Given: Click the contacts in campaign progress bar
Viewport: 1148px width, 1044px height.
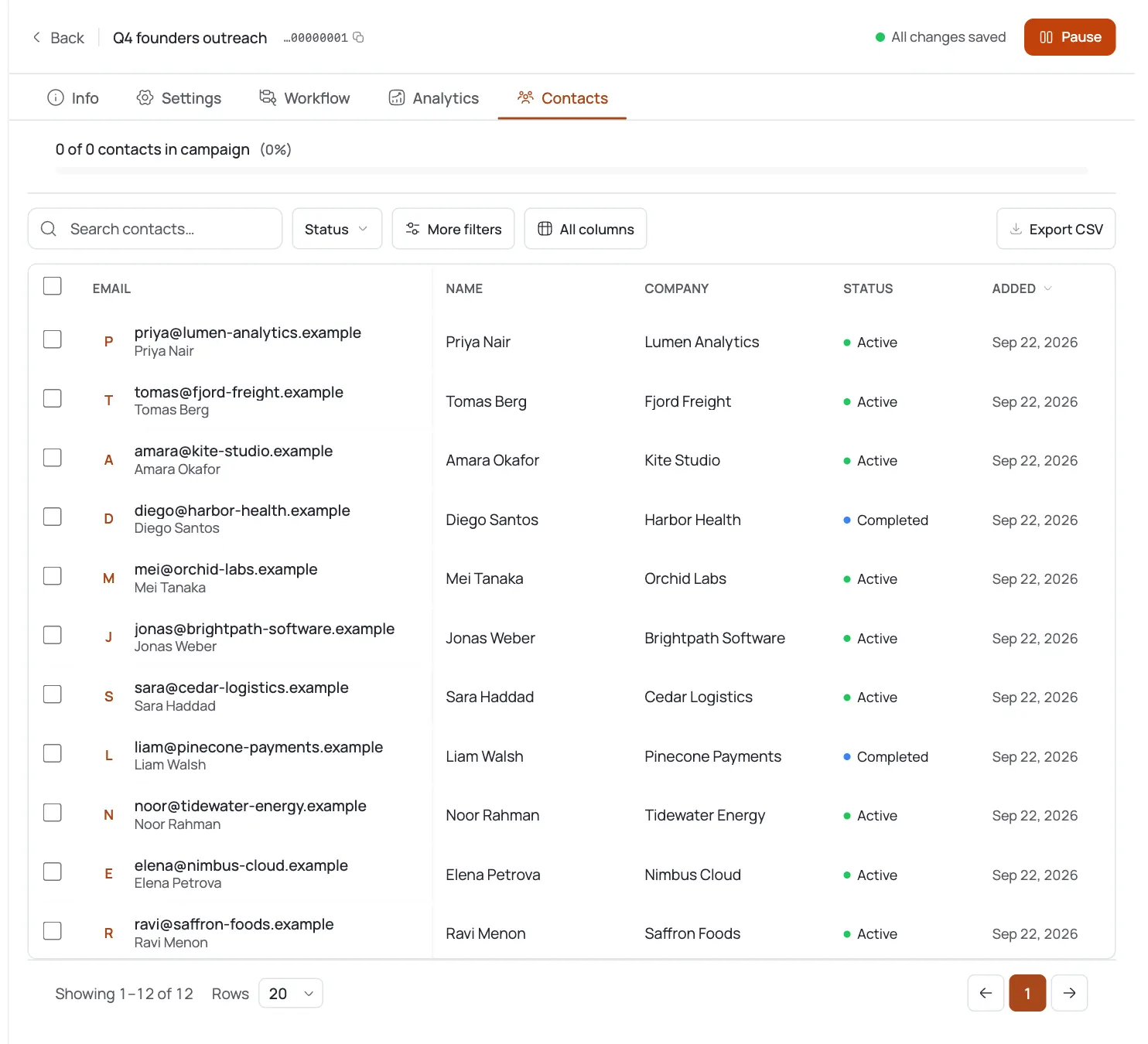Looking at the screenshot, I should 572,170.
